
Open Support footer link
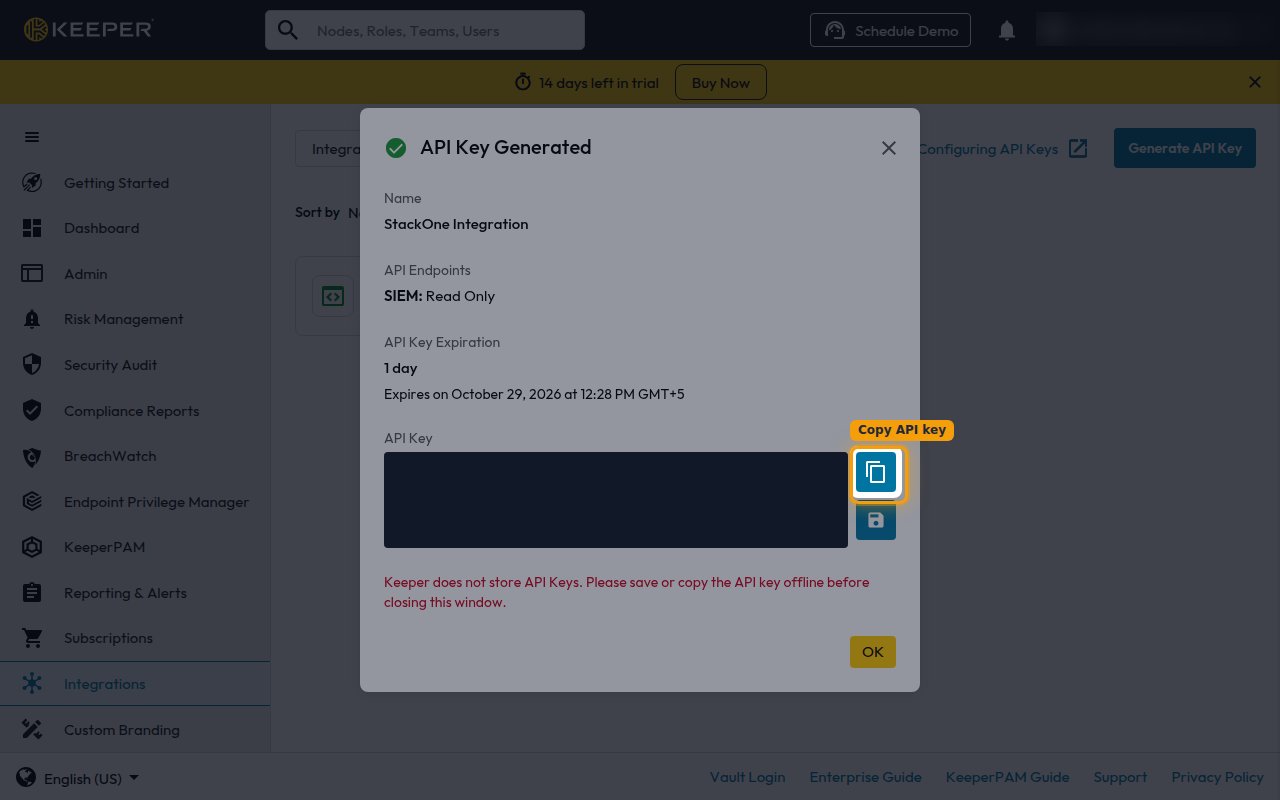coord(1120,777)
